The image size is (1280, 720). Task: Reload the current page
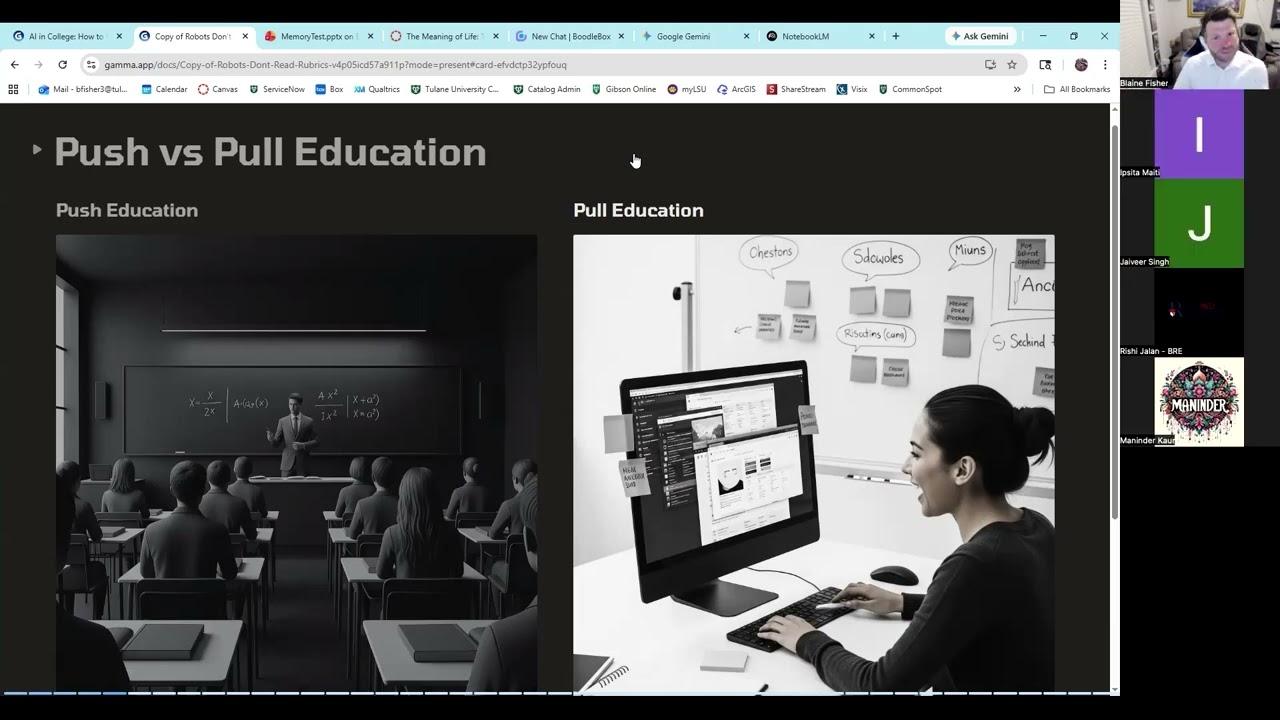point(62,64)
